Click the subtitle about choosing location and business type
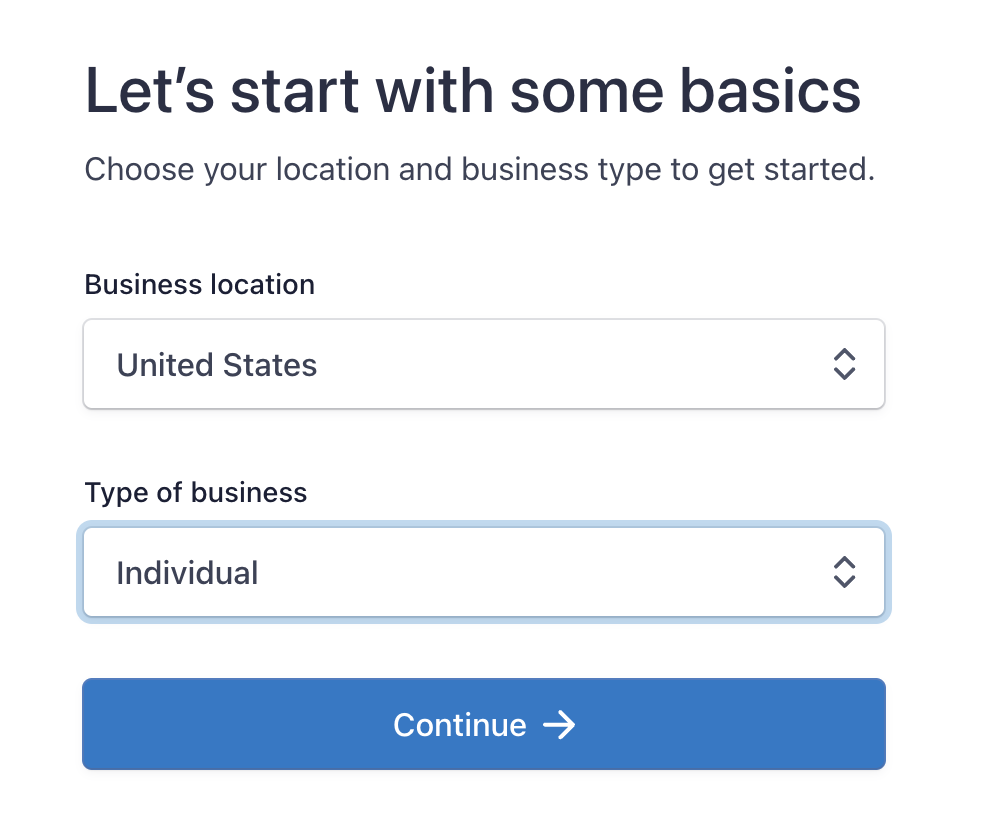 (480, 169)
